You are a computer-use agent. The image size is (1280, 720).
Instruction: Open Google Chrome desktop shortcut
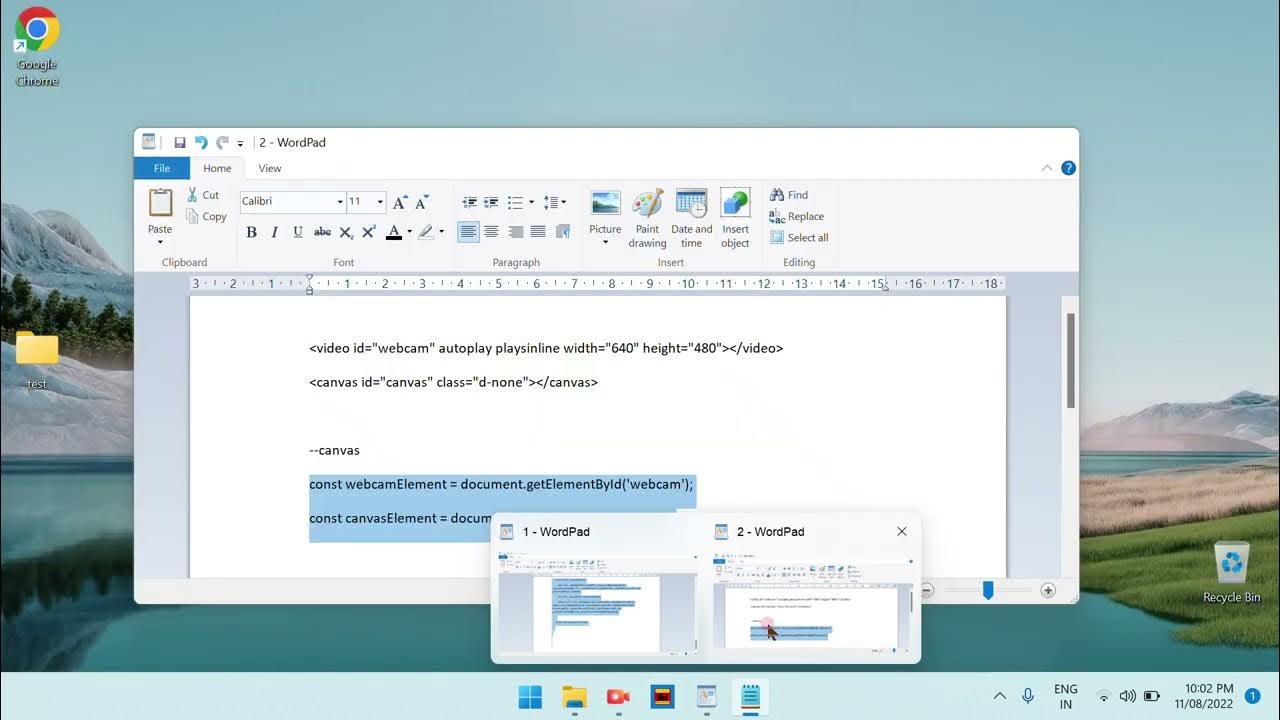pos(37,46)
